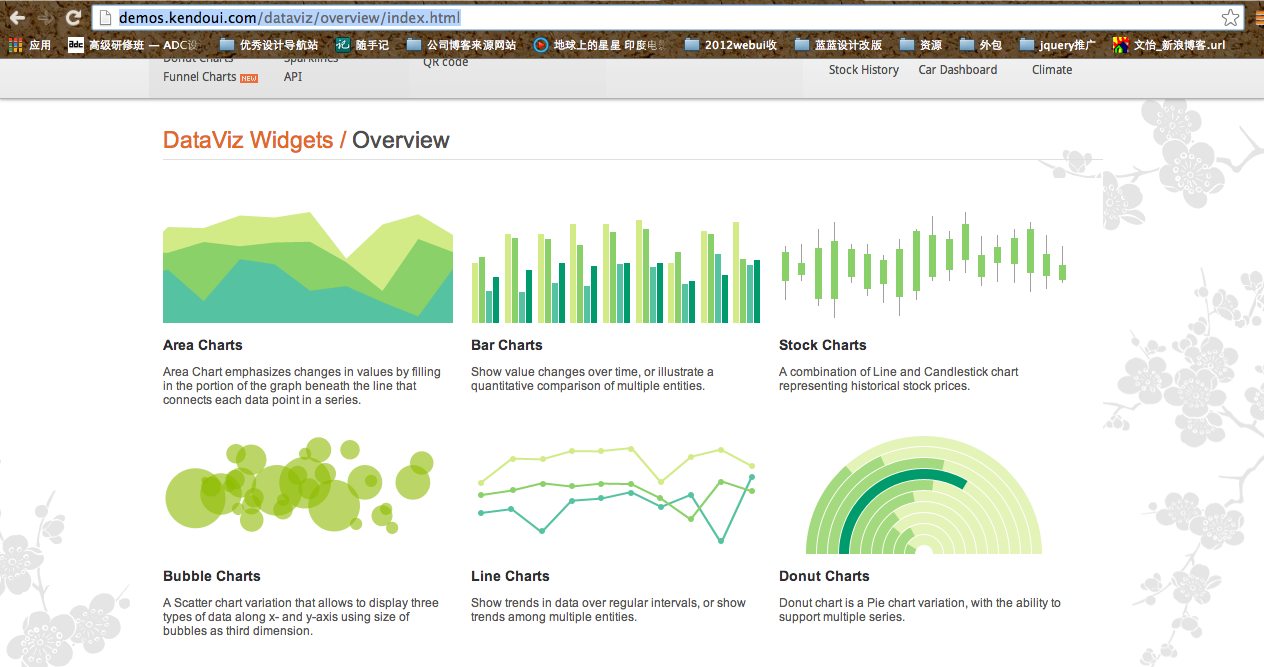Click the browser back arrow

[x=17, y=18]
